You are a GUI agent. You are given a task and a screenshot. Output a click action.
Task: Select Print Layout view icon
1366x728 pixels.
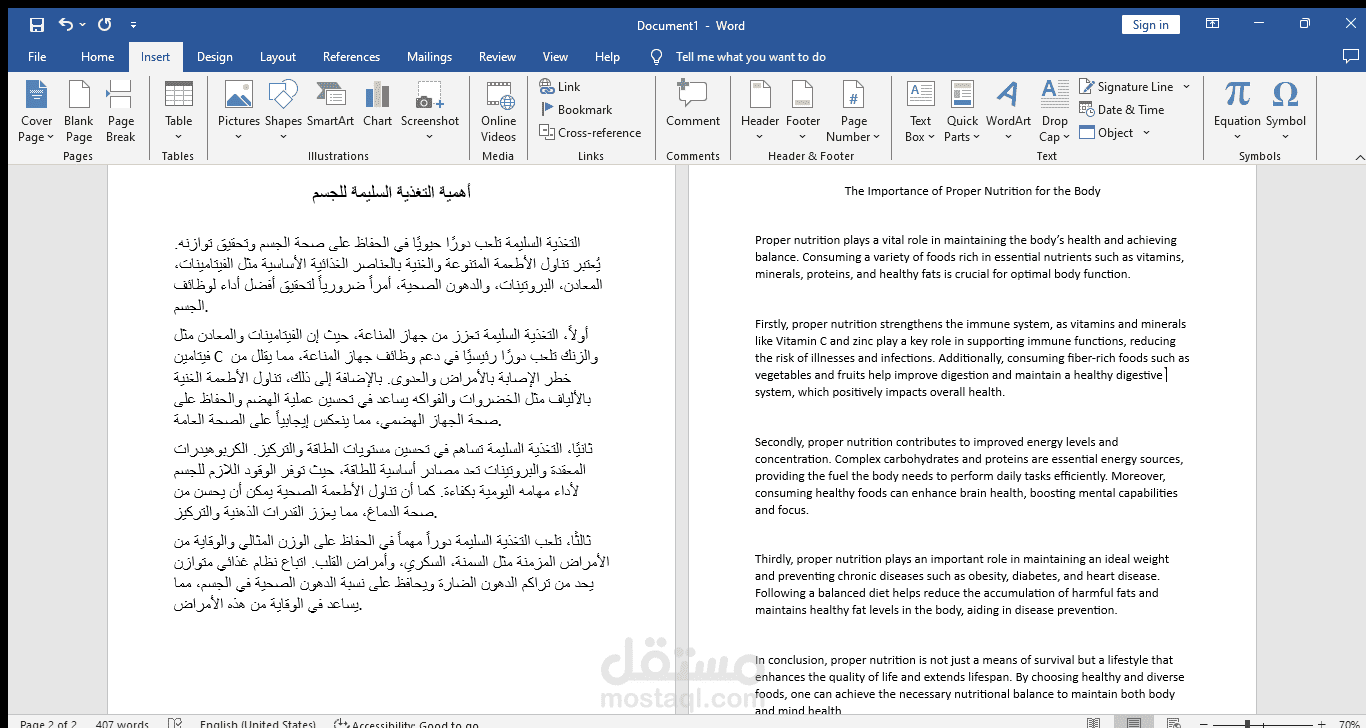pyautogui.click(x=1134, y=723)
